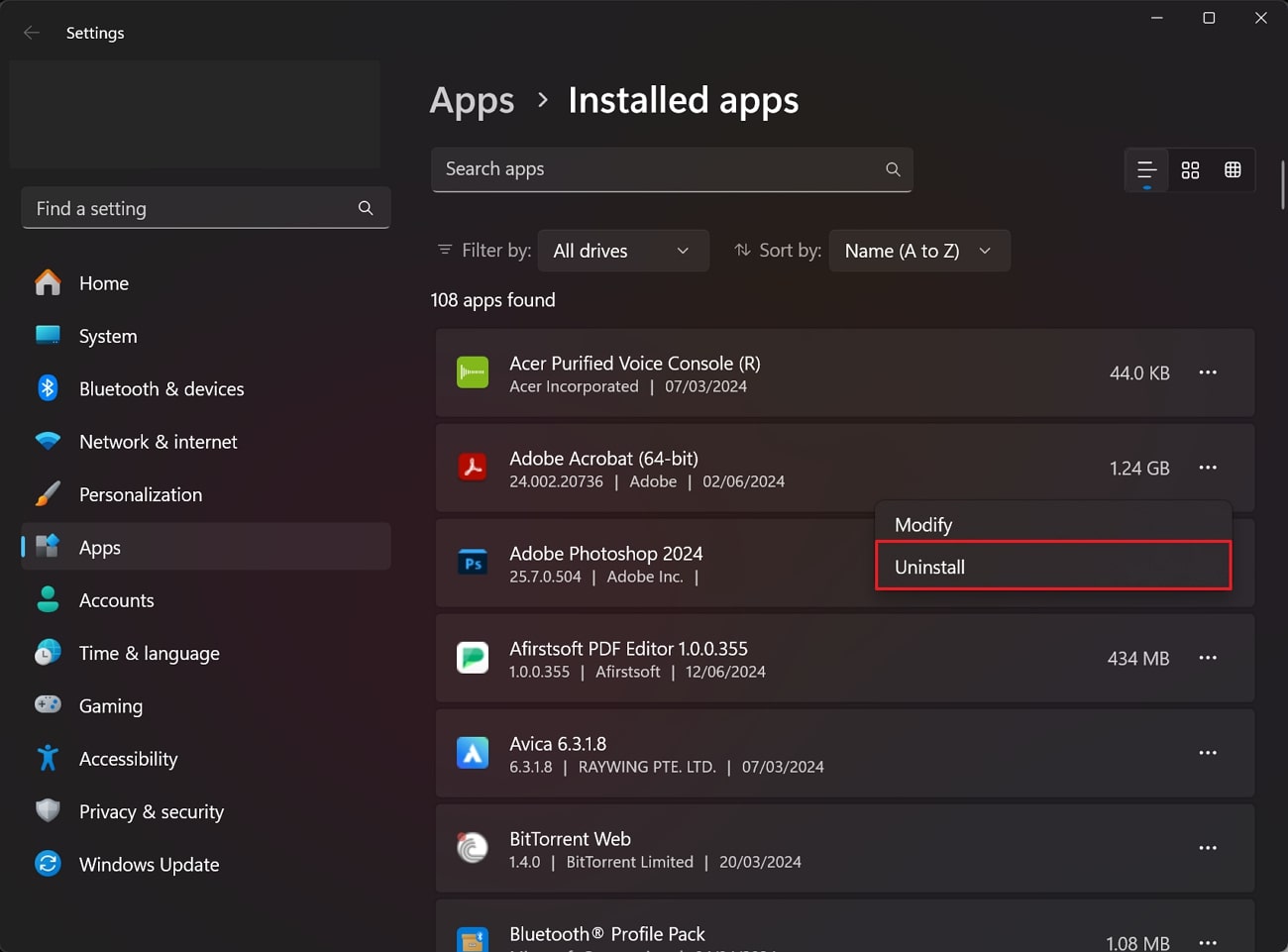Click the 1.24 GB size value
The width and height of the screenshot is (1288, 952).
click(x=1139, y=468)
